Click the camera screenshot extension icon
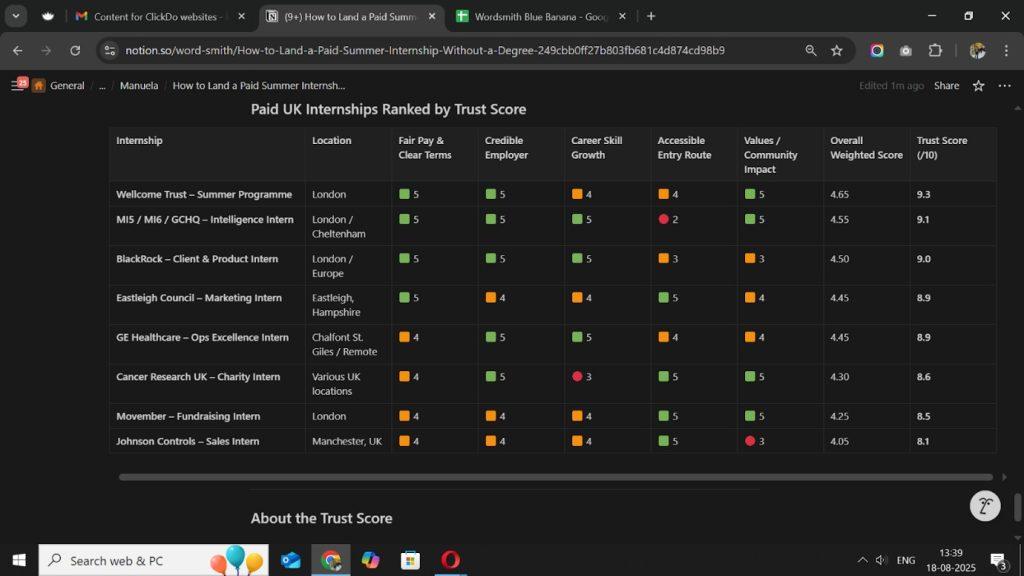Screen dimensions: 1024x576 pos(906,50)
